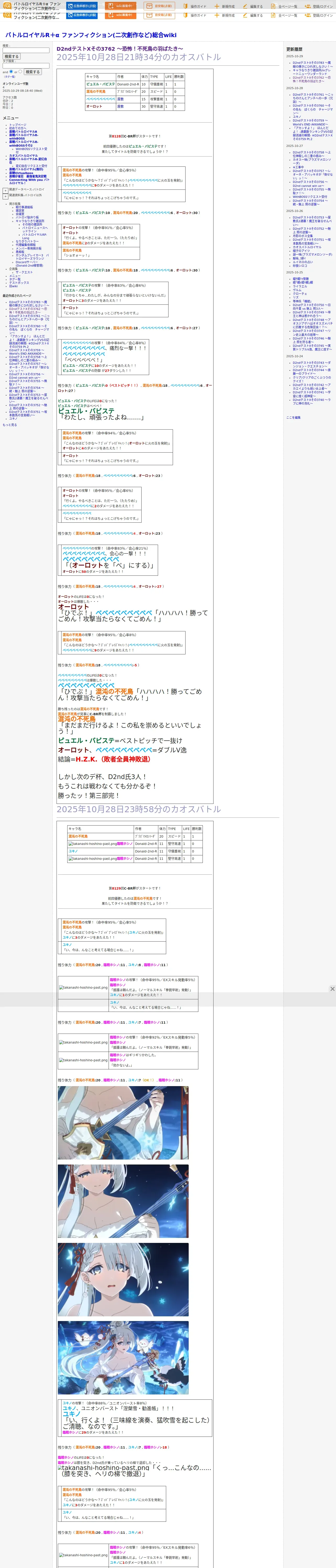Open バトロイ駄弁り板 link

pyautogui.click(x=27, y=217)
